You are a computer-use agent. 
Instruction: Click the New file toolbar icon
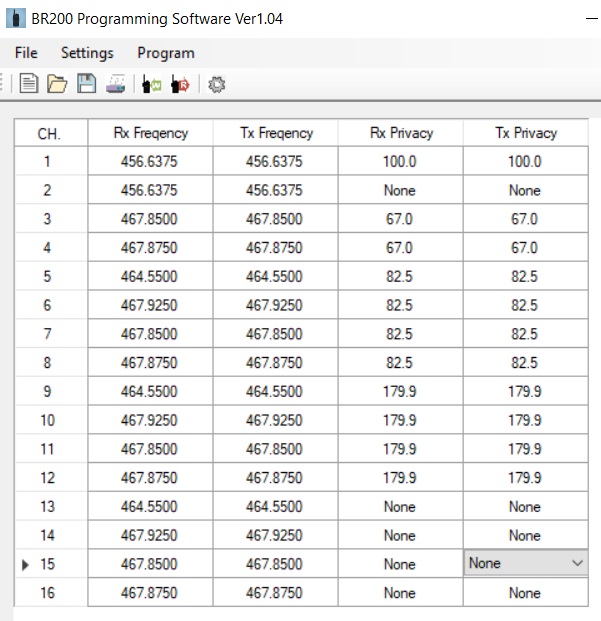[29, 84]
